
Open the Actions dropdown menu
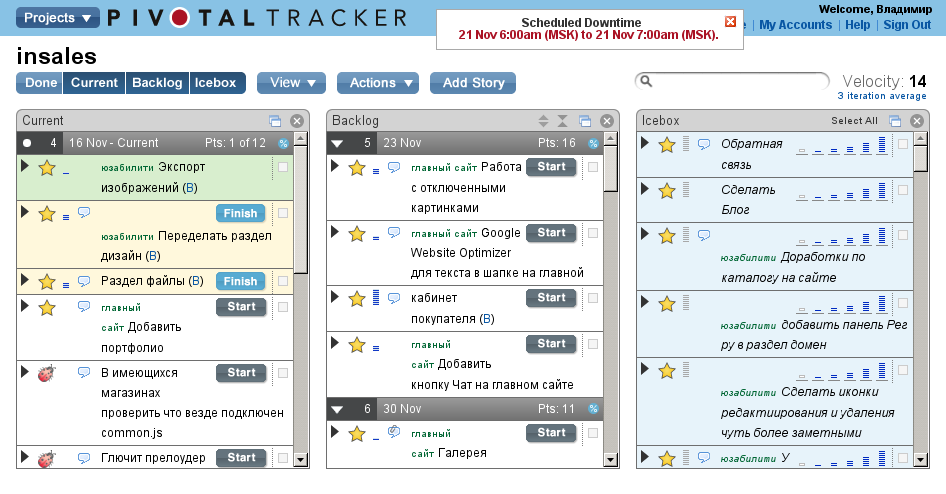378,83
